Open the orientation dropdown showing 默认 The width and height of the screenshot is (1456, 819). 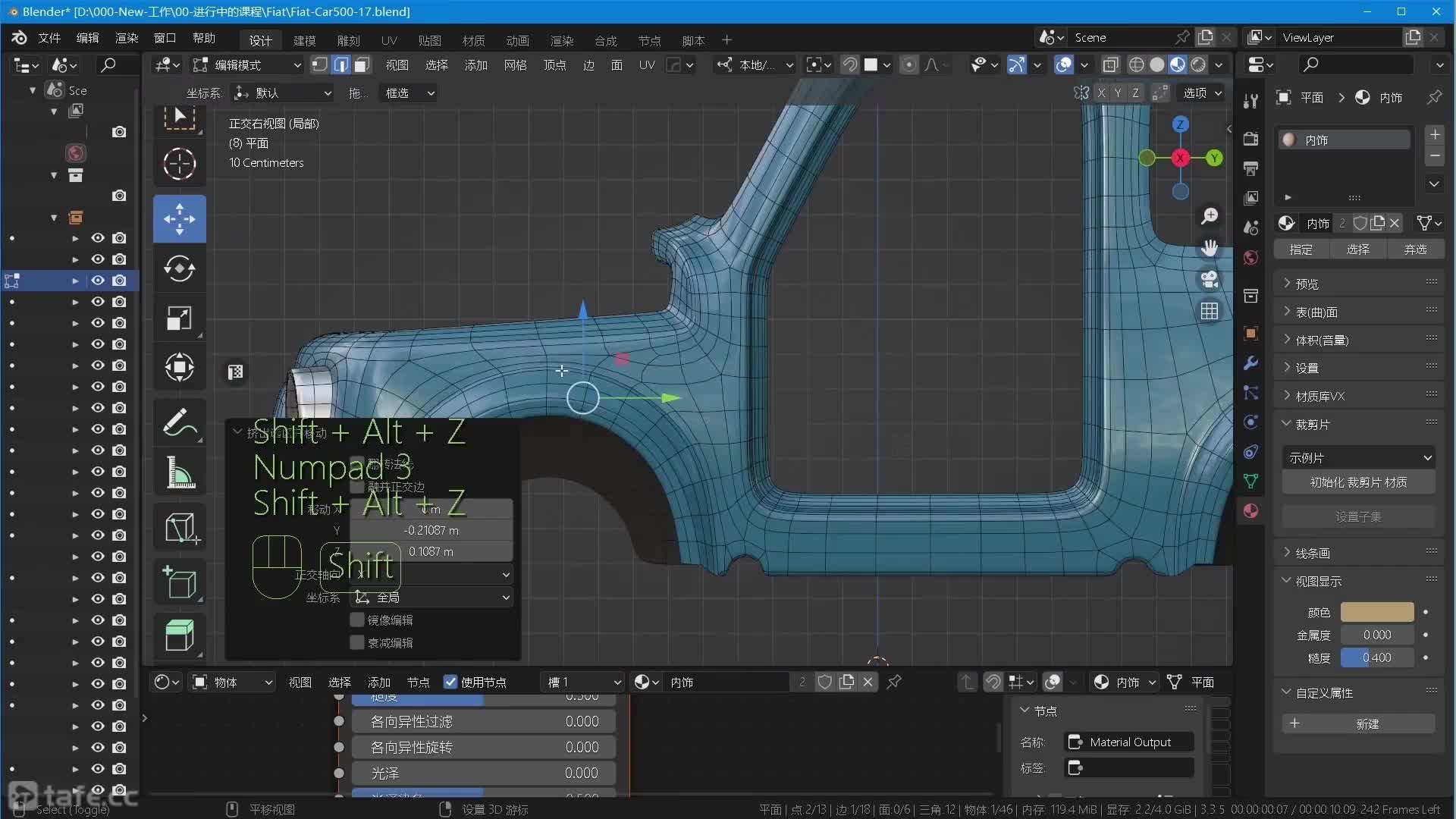tap(283, 93)
